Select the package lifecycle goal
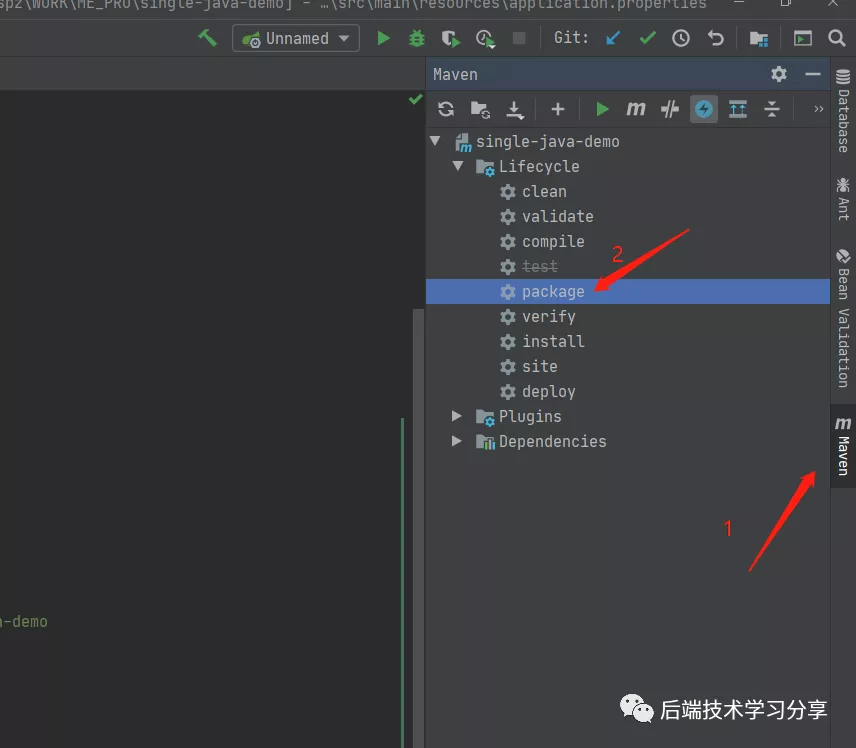The height and width of the screenshot is (748, 856). tap(628, 292)
